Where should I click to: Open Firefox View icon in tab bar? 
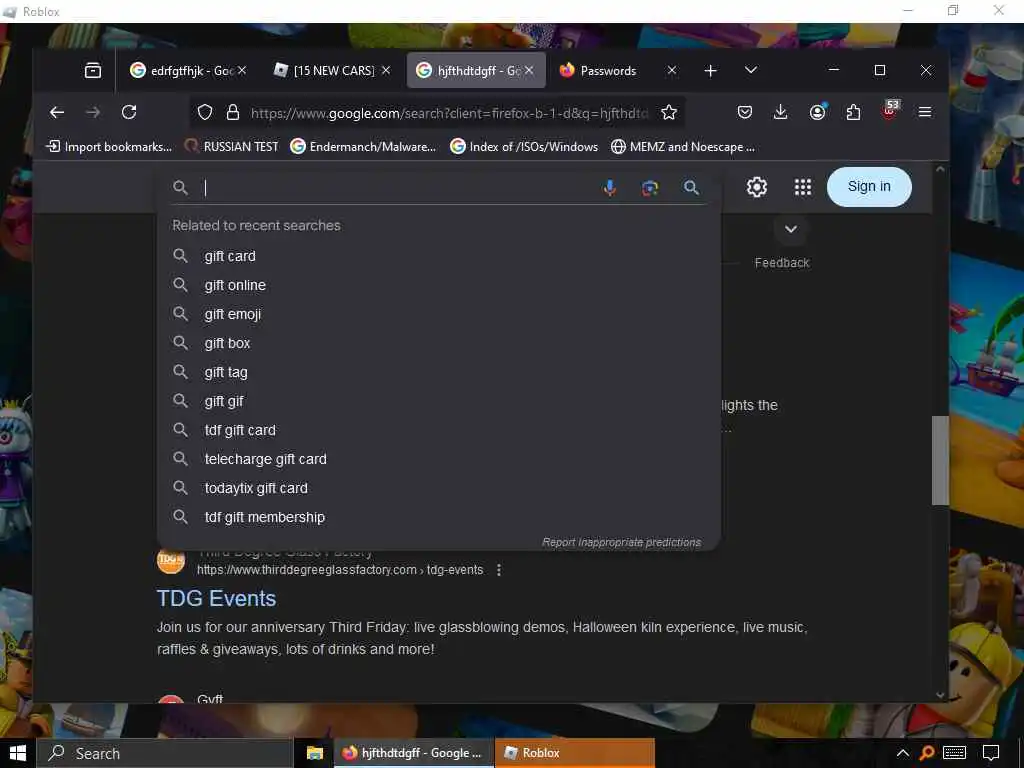(93, 71)
